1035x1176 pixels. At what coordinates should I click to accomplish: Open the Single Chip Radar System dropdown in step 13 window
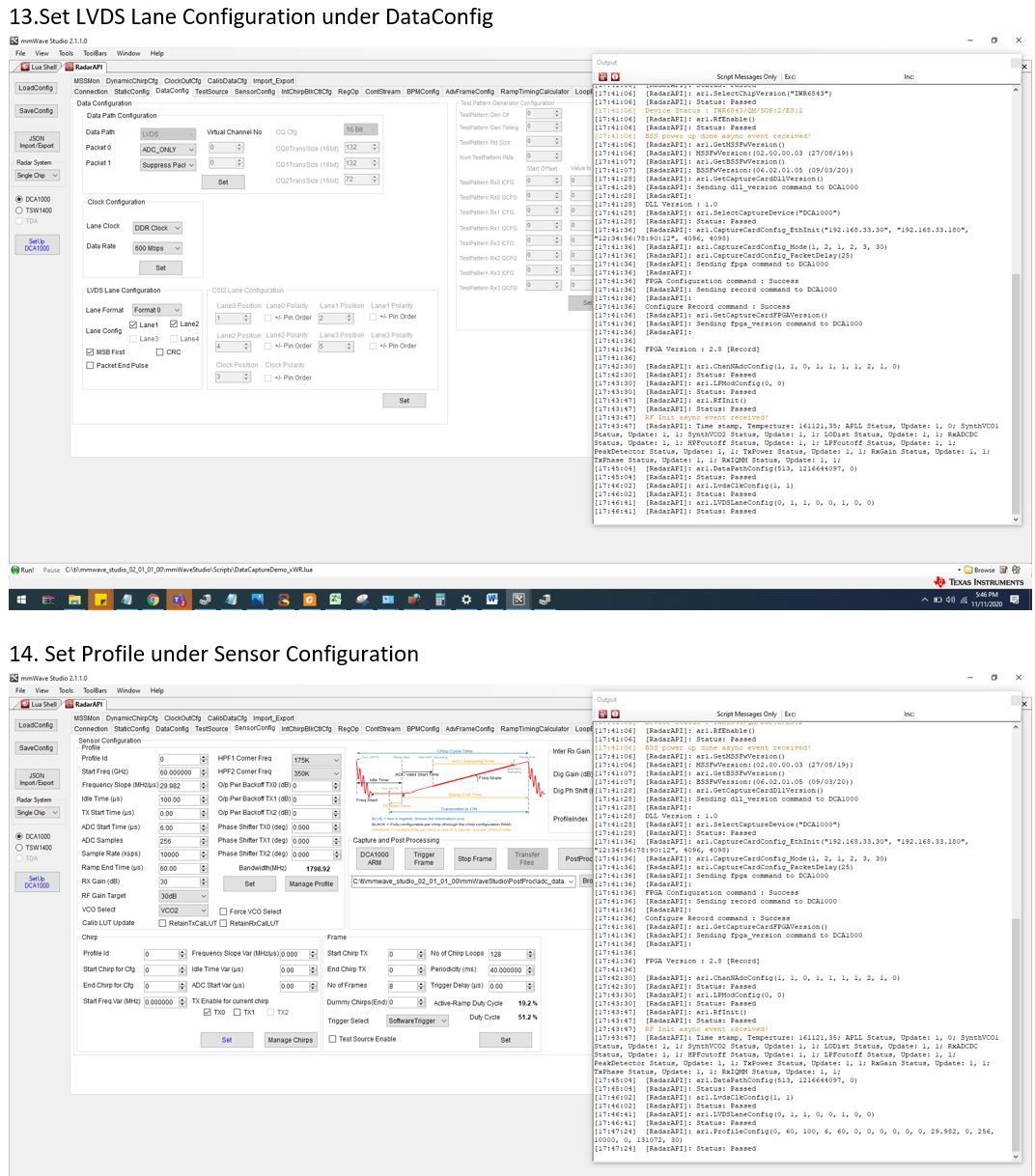[38, 175]
